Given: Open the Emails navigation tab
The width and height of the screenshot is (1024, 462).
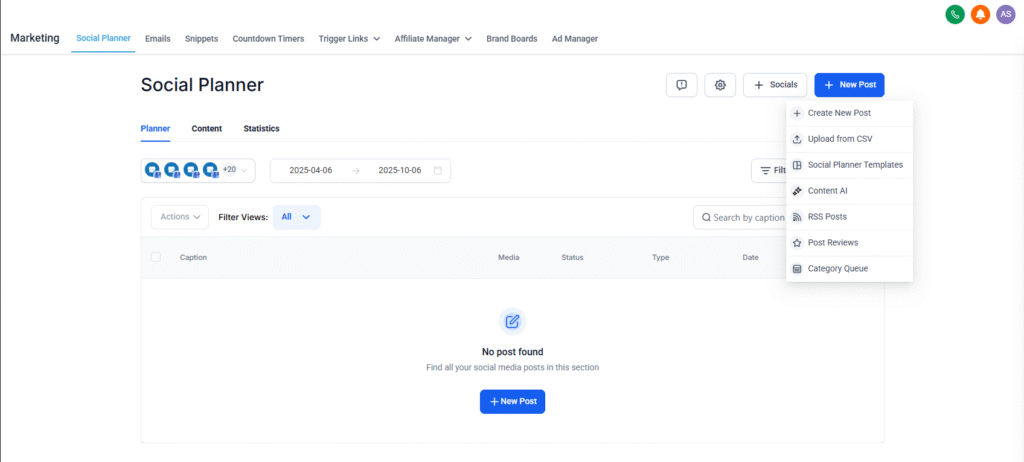Looking at the screenshot, I should [157, 39].
